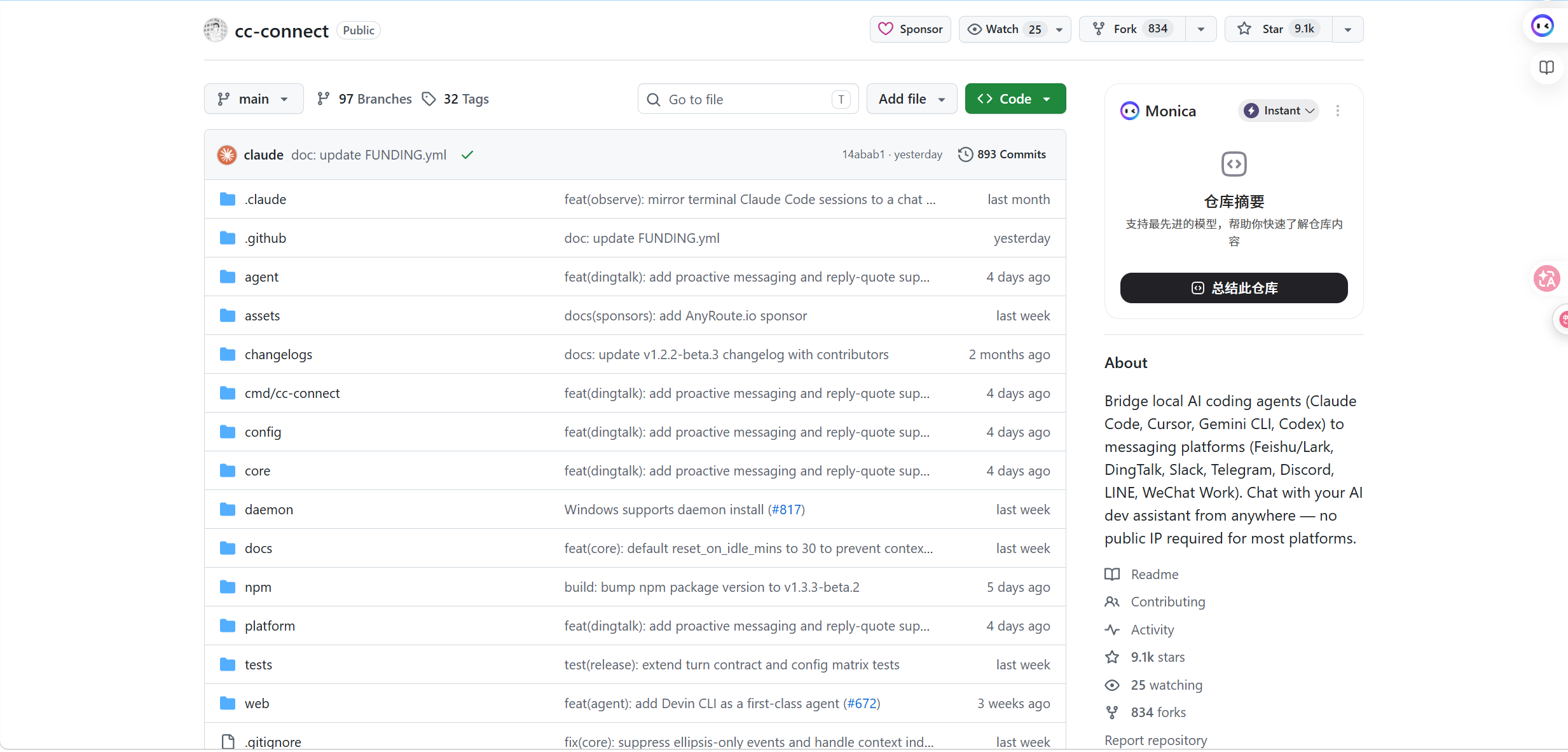View the 9.1k stars link
1568x752 pixels.
[1157, 657]
